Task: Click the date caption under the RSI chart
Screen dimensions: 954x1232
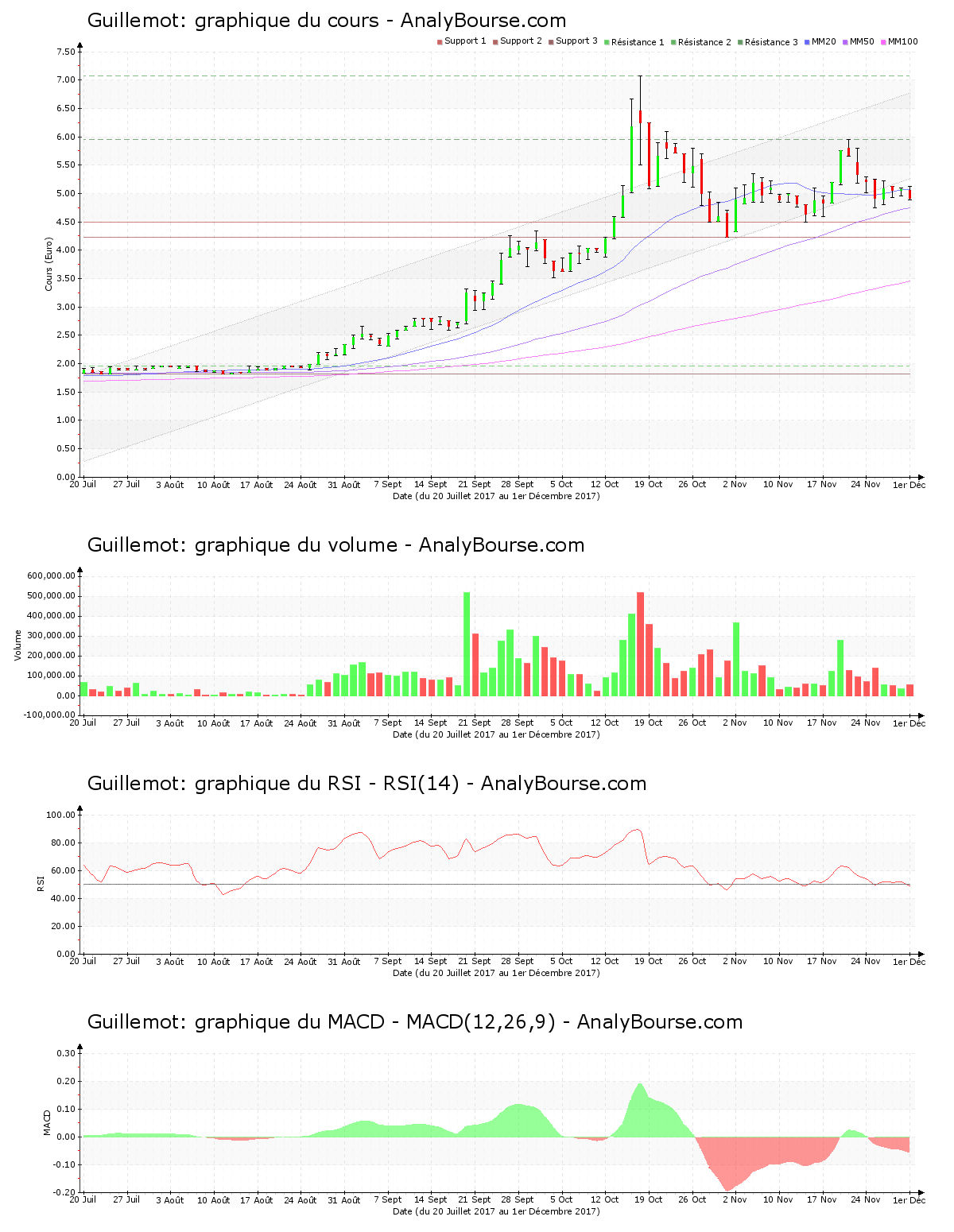Action: pos(496,973)
